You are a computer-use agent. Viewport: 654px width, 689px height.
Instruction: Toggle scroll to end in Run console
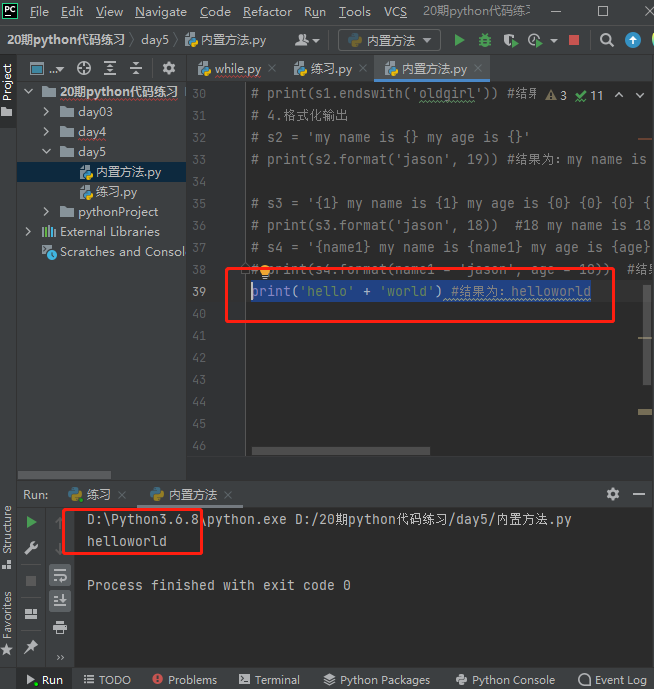60,600
